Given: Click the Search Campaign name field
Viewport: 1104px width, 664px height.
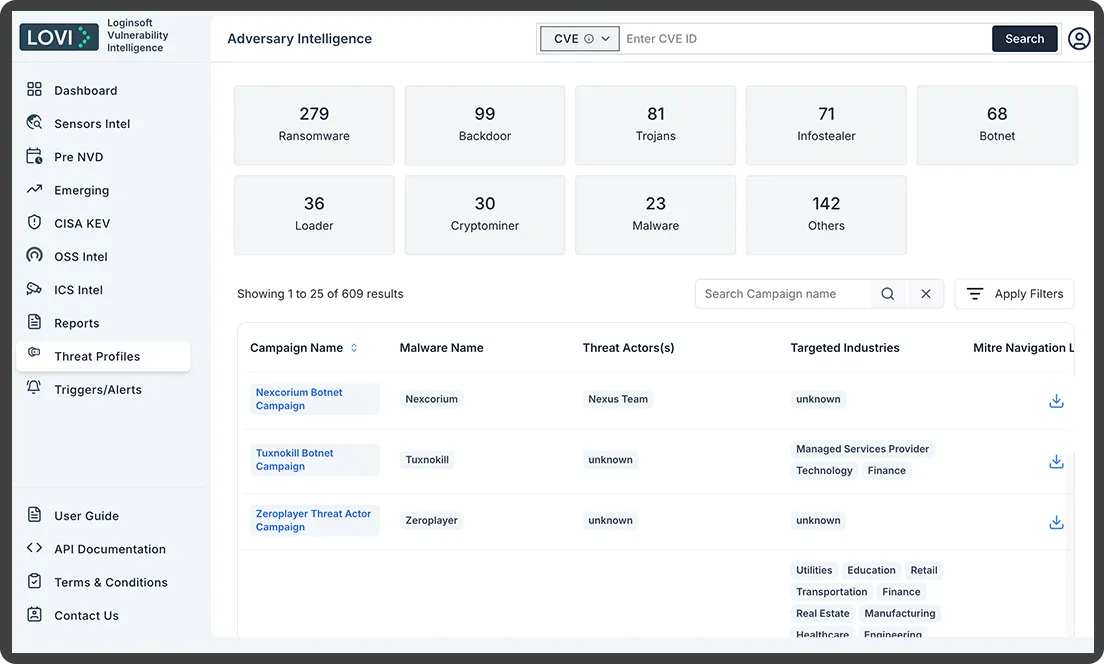Looking at the screenshot, I should [x=783, y=294].
